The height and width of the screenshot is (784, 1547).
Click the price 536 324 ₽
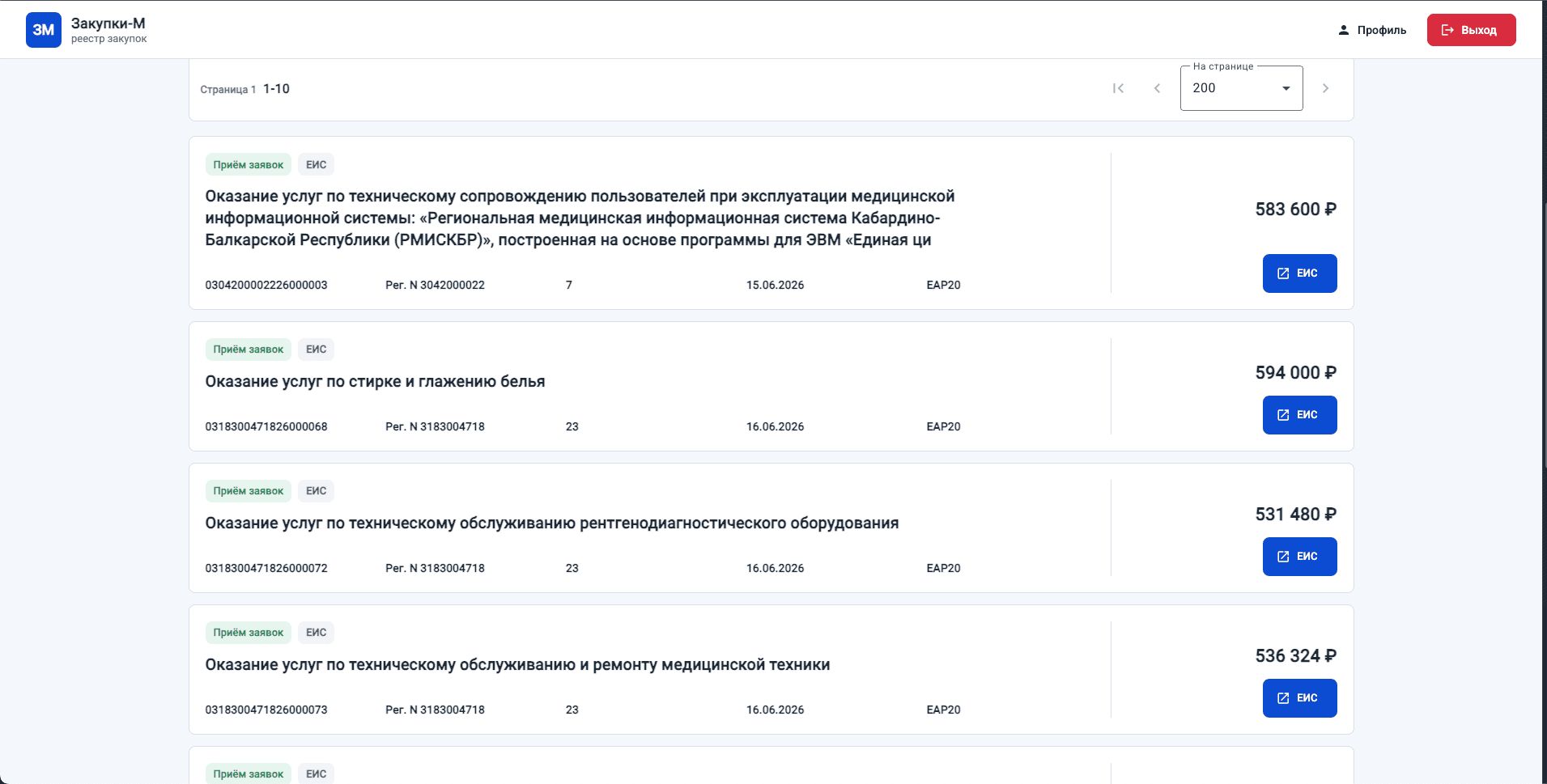click(1296, 656)
